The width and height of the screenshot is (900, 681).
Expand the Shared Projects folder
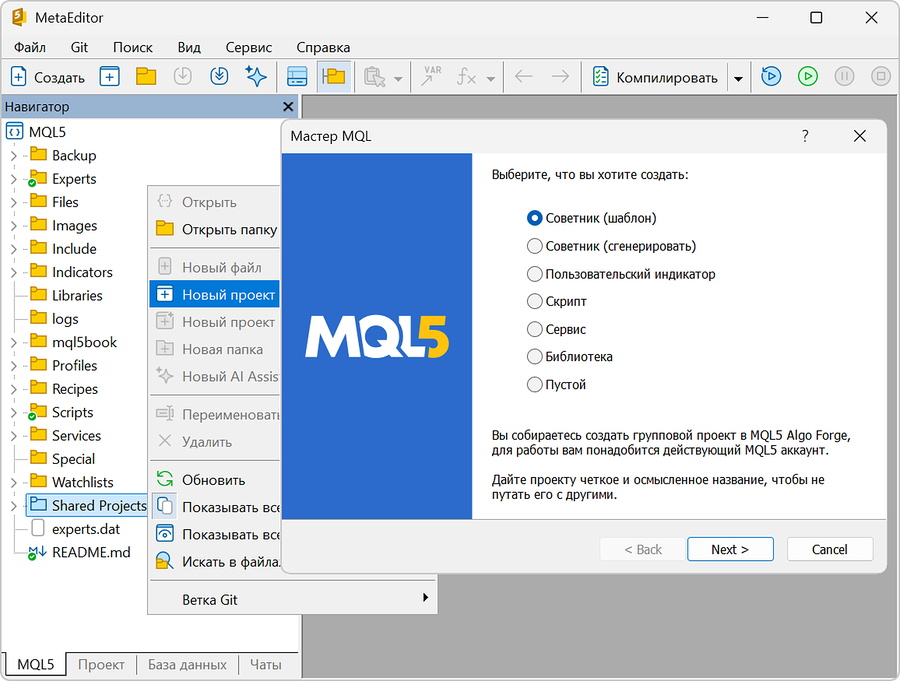tap(14, 506)
